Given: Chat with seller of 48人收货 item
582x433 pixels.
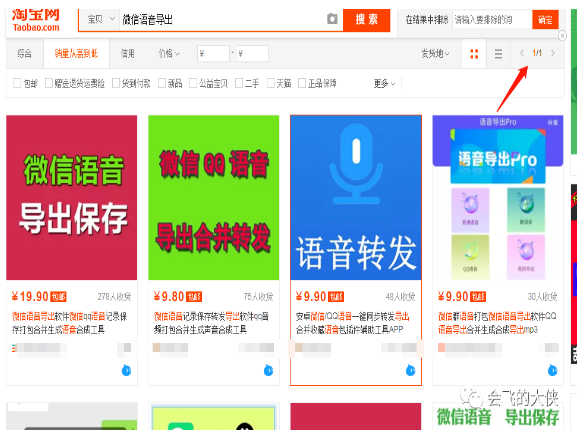Looking at the screenshot, I should pyautogui.click(x=411, y=370).
